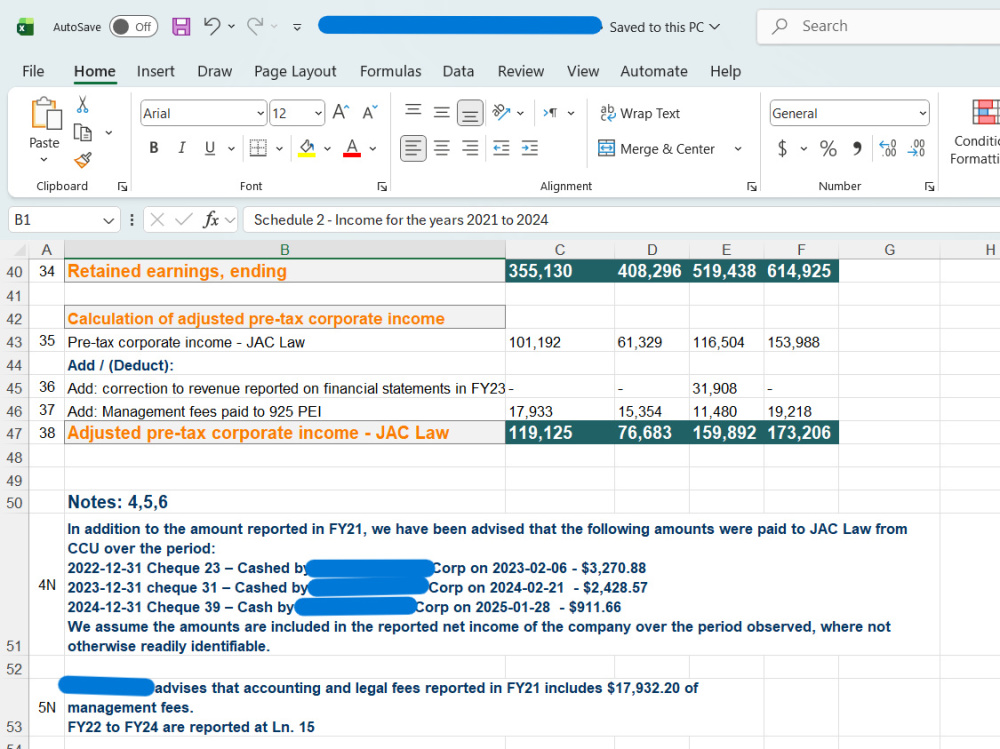Open the File menu

(x=33, y=71)
